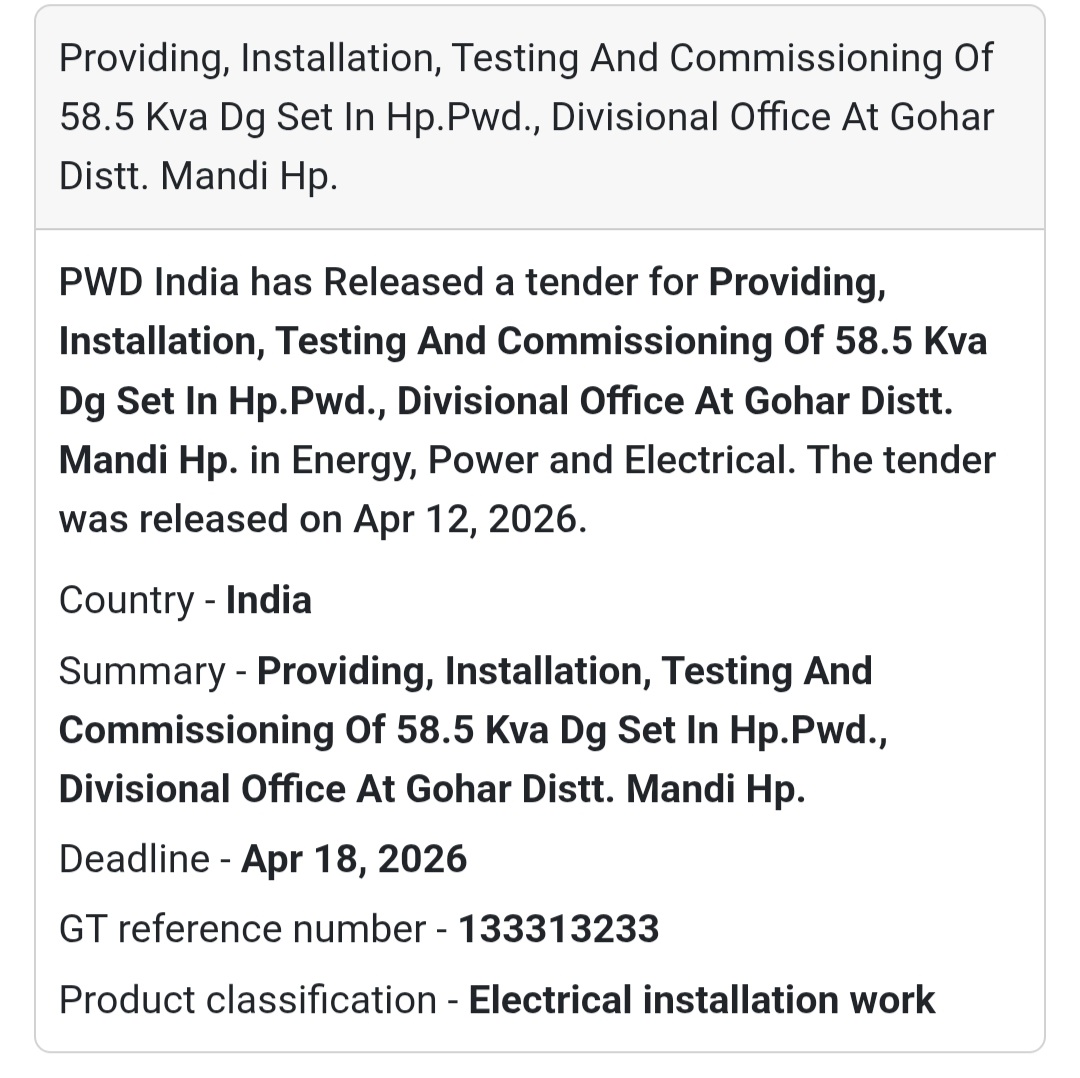The image size is (1080, 1078).
Task: Click the "Summary" field label
Action: tap(142, 671)
